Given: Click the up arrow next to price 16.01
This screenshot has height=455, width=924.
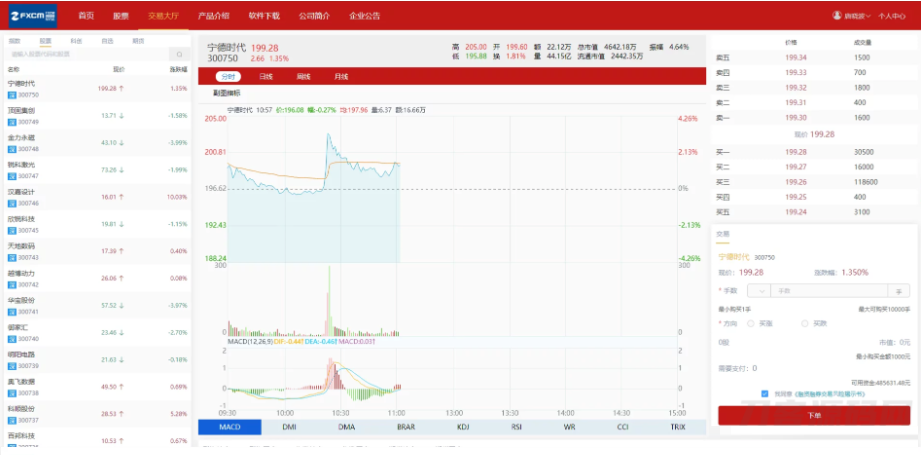Looking at the screenshot, I should (x=121, y=197).
